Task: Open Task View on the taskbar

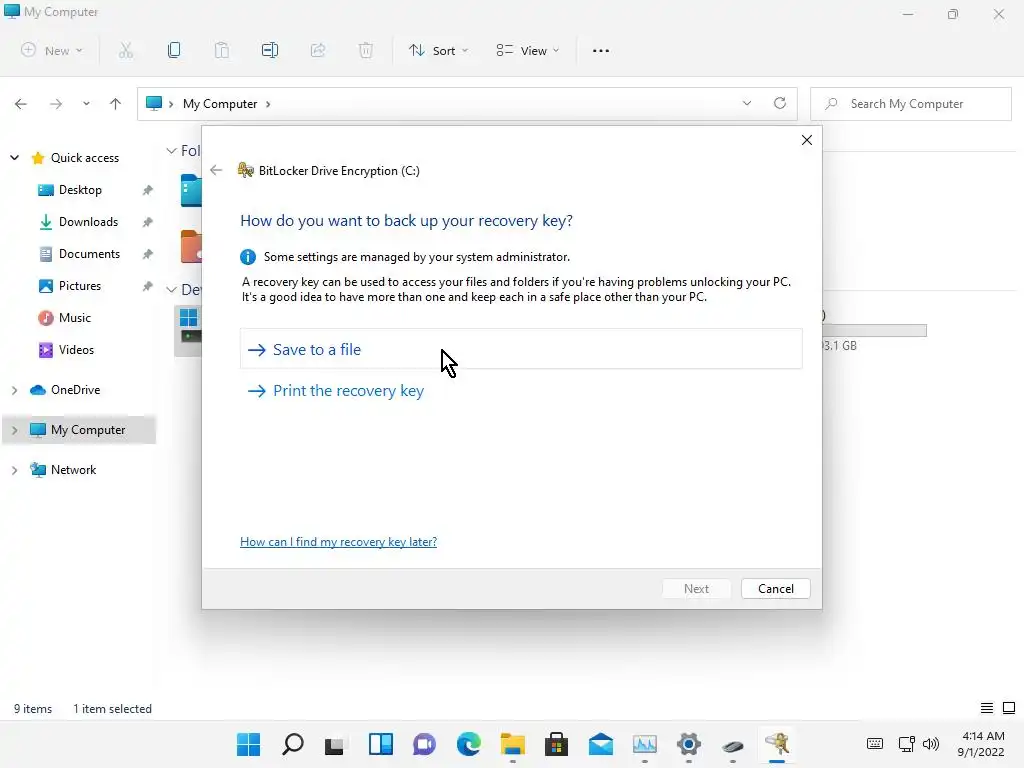Action: click(x=334, y=744)
